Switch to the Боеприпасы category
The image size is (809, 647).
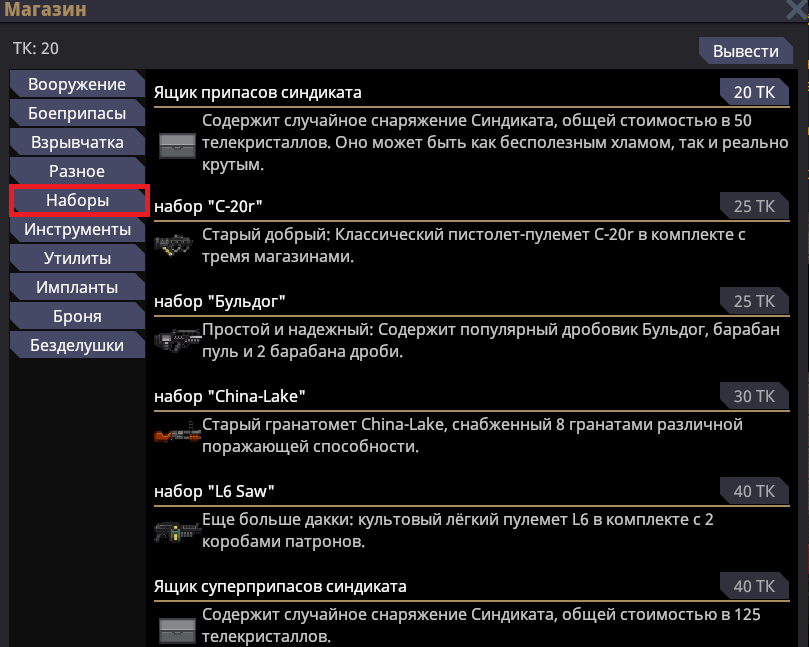[77, 114]
